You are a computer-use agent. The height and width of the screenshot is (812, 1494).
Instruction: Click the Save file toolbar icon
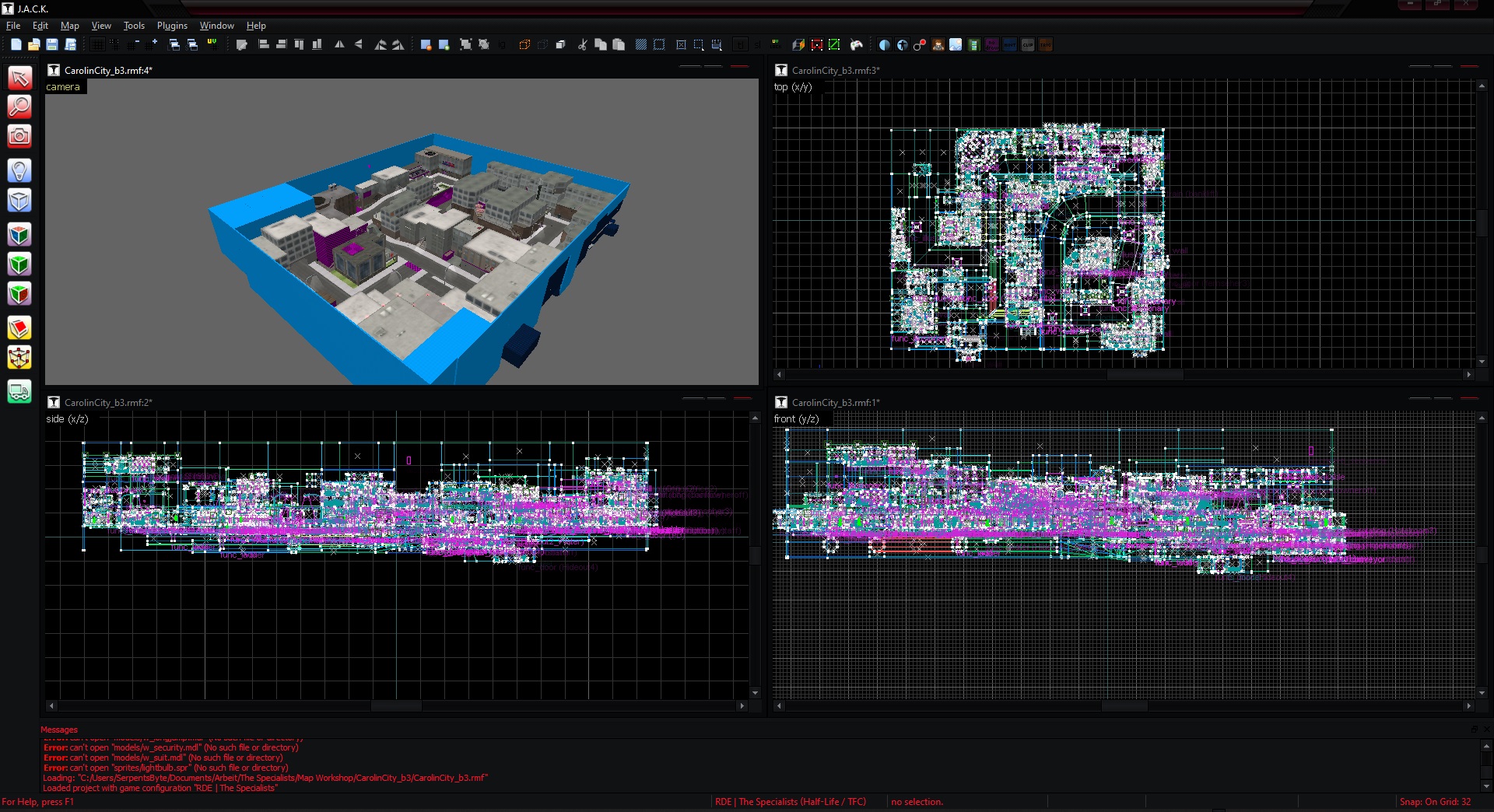[52, 45]
